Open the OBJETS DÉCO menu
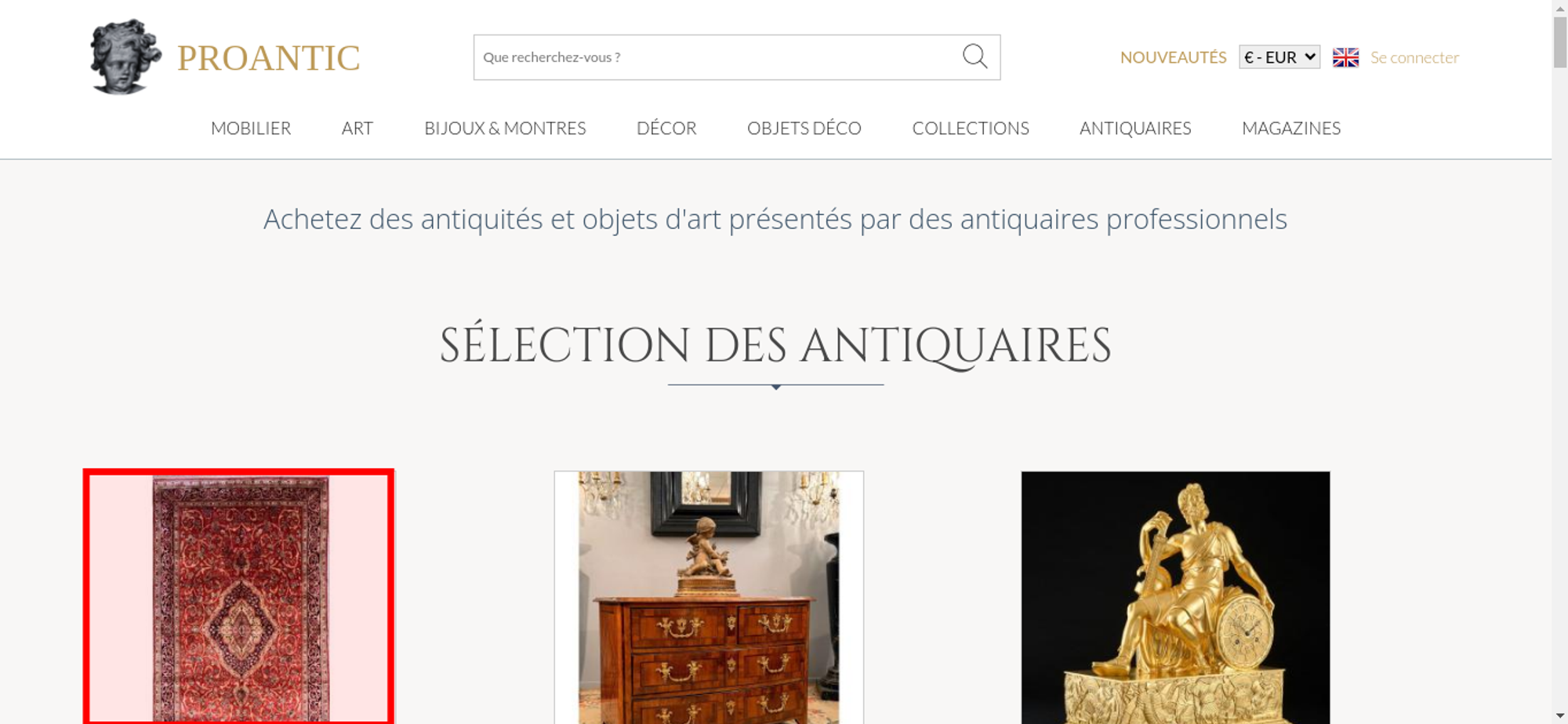Image resolution: width=1568 pixels, height=724 pixels. coord(804,128)
